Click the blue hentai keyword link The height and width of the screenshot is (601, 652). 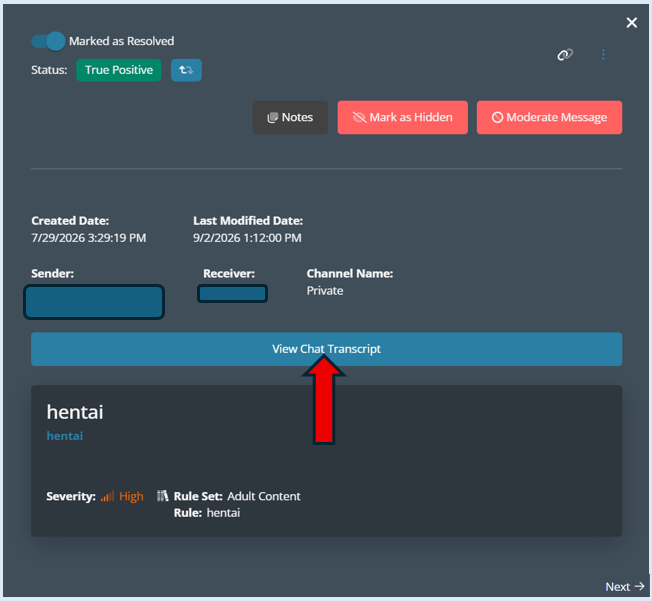pyautogui.click(x=65, y=436)
